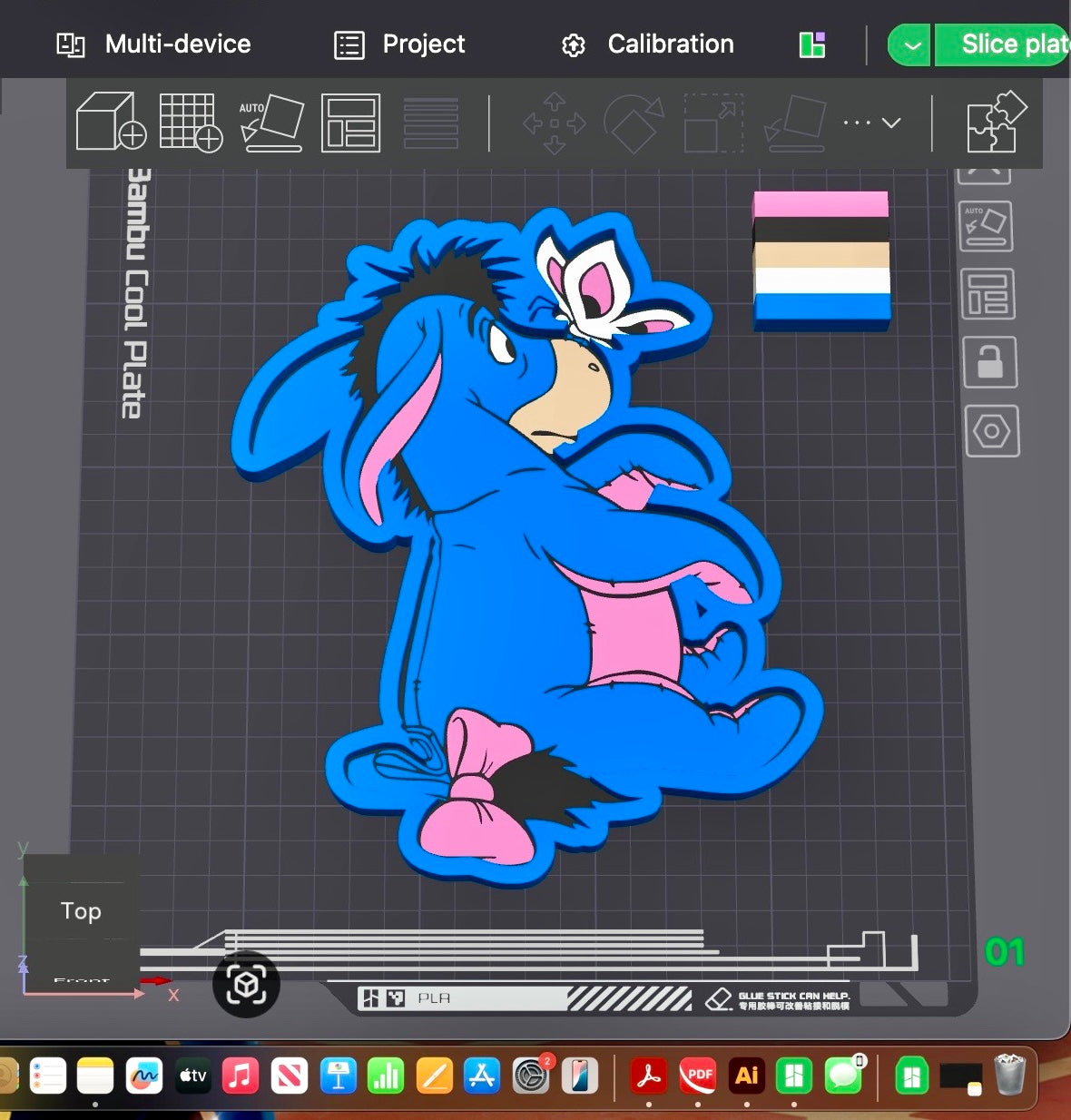Open App Store in the Dock
The width and height of the screenshot is (1071, 1120).
[x=483, y=1076]
